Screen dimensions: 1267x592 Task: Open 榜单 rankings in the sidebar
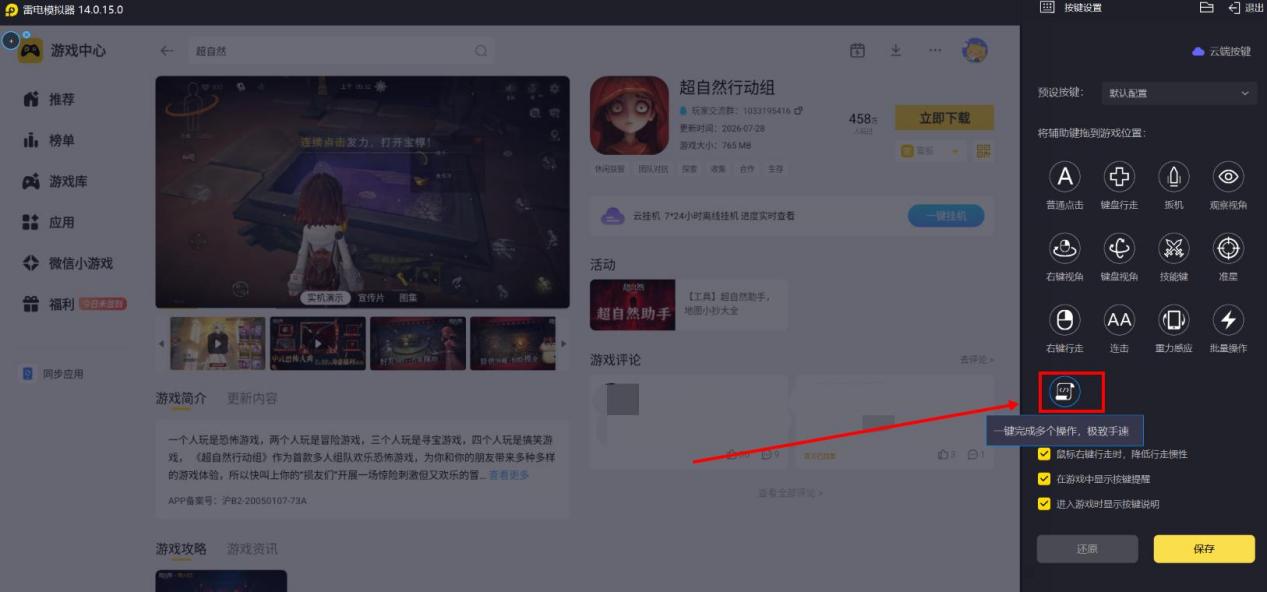pyautogui.click(x=49, y=141)
